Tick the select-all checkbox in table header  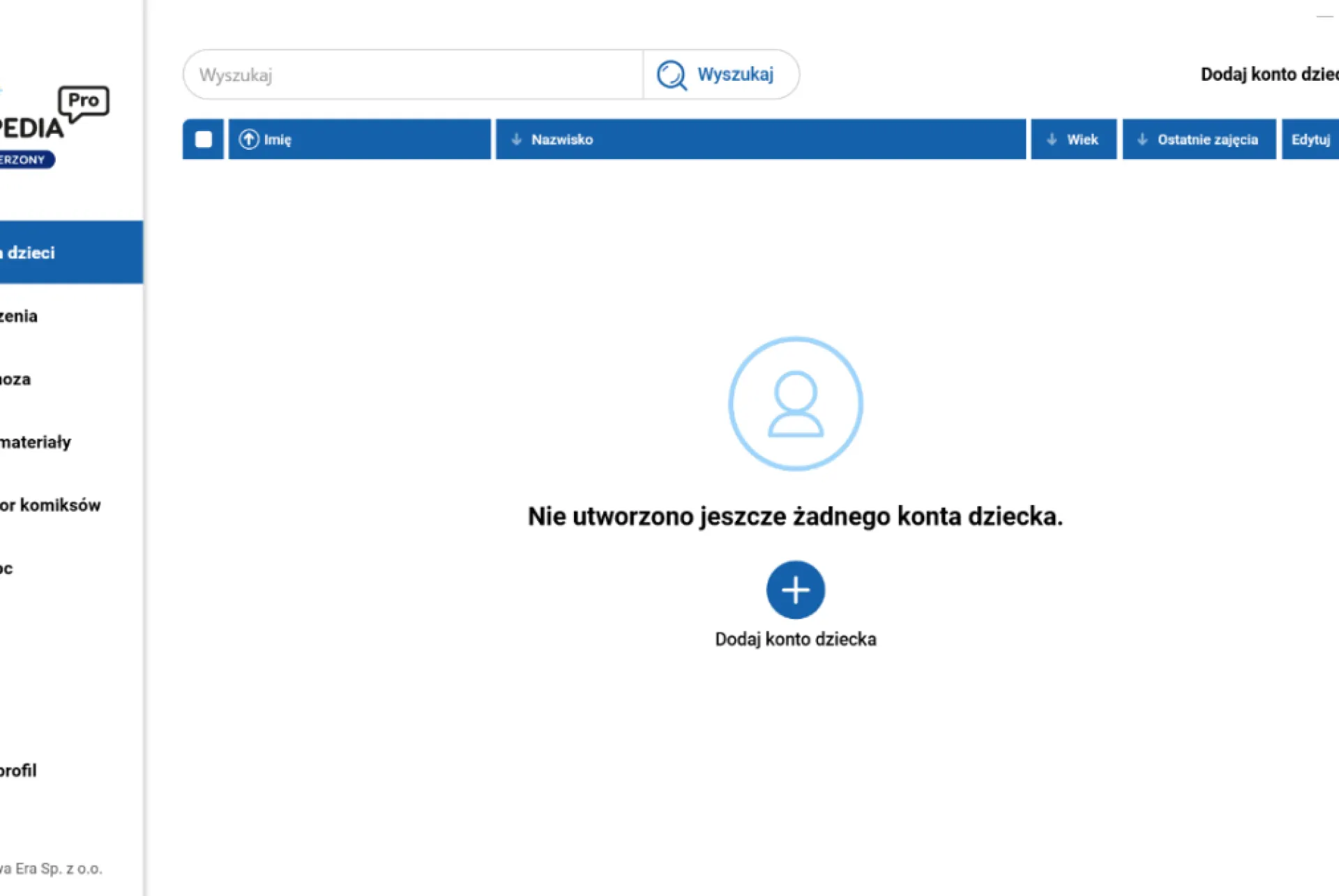[204, 139]
